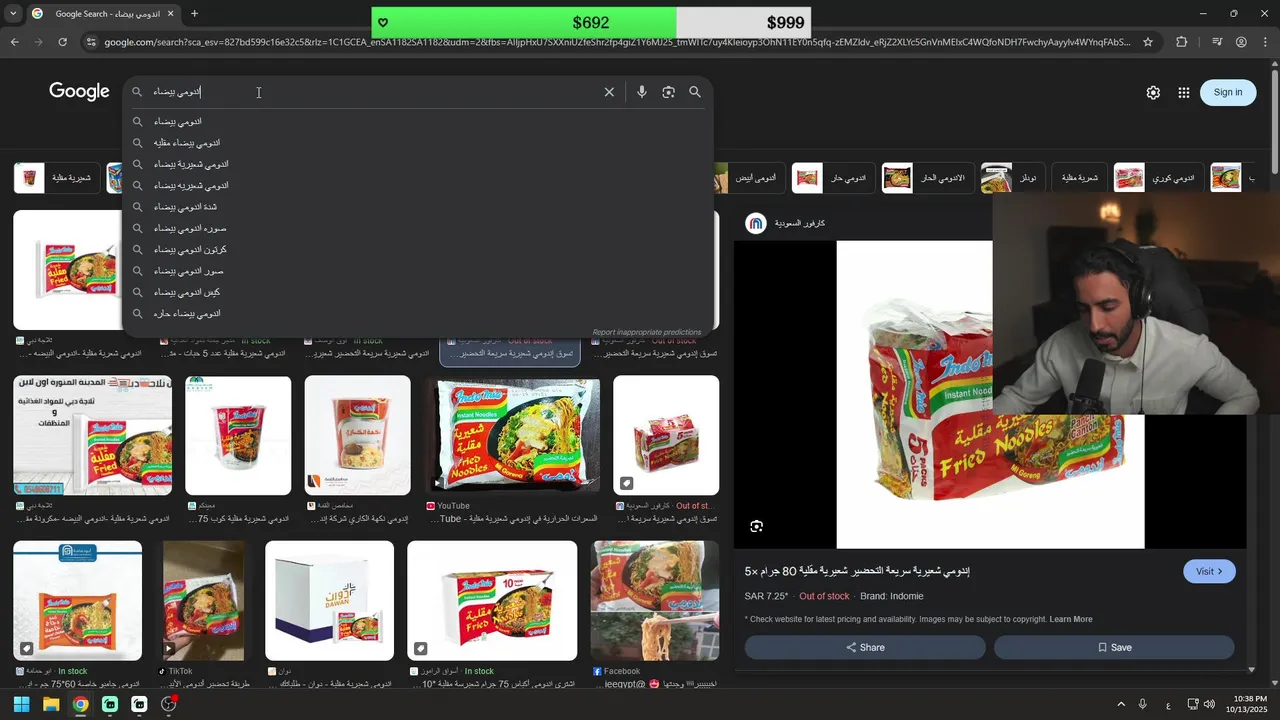Viewport: 1280px width, 720px height.
Task: Open the media control icon in the Chrome toolbar
Action: pos(1217,42)
